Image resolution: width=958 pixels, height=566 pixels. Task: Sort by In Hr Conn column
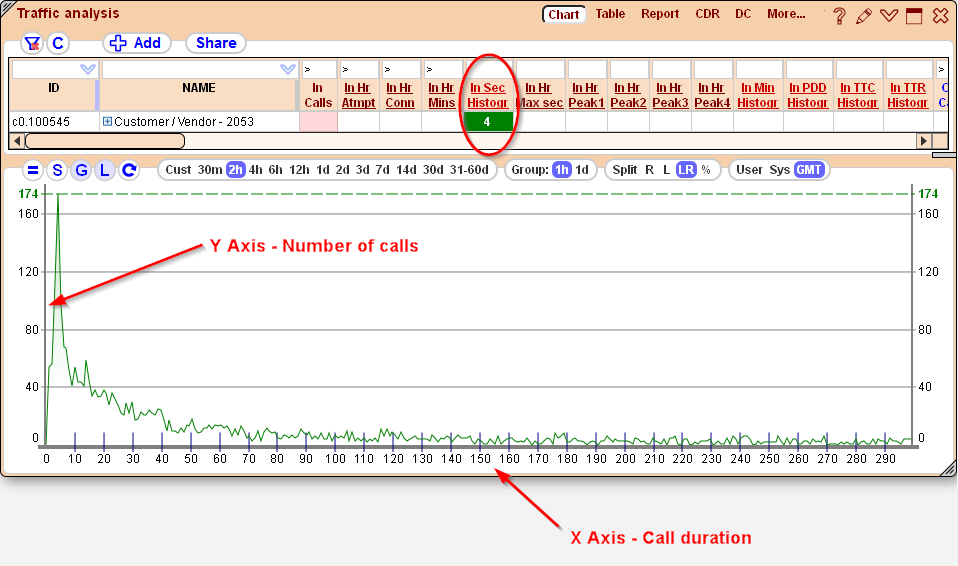(x=400, y=95)
